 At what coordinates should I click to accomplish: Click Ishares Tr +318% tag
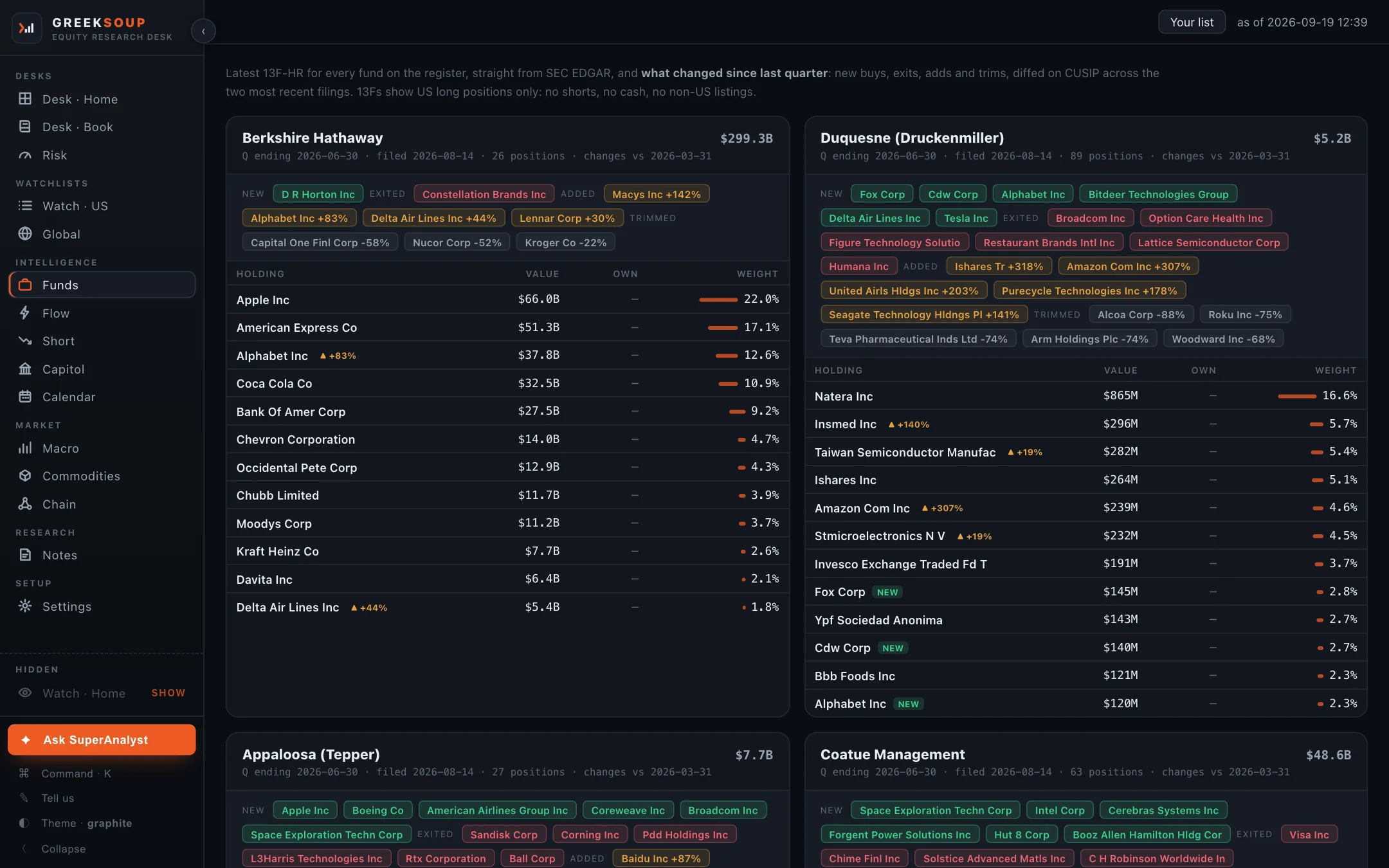pos(999,266)
